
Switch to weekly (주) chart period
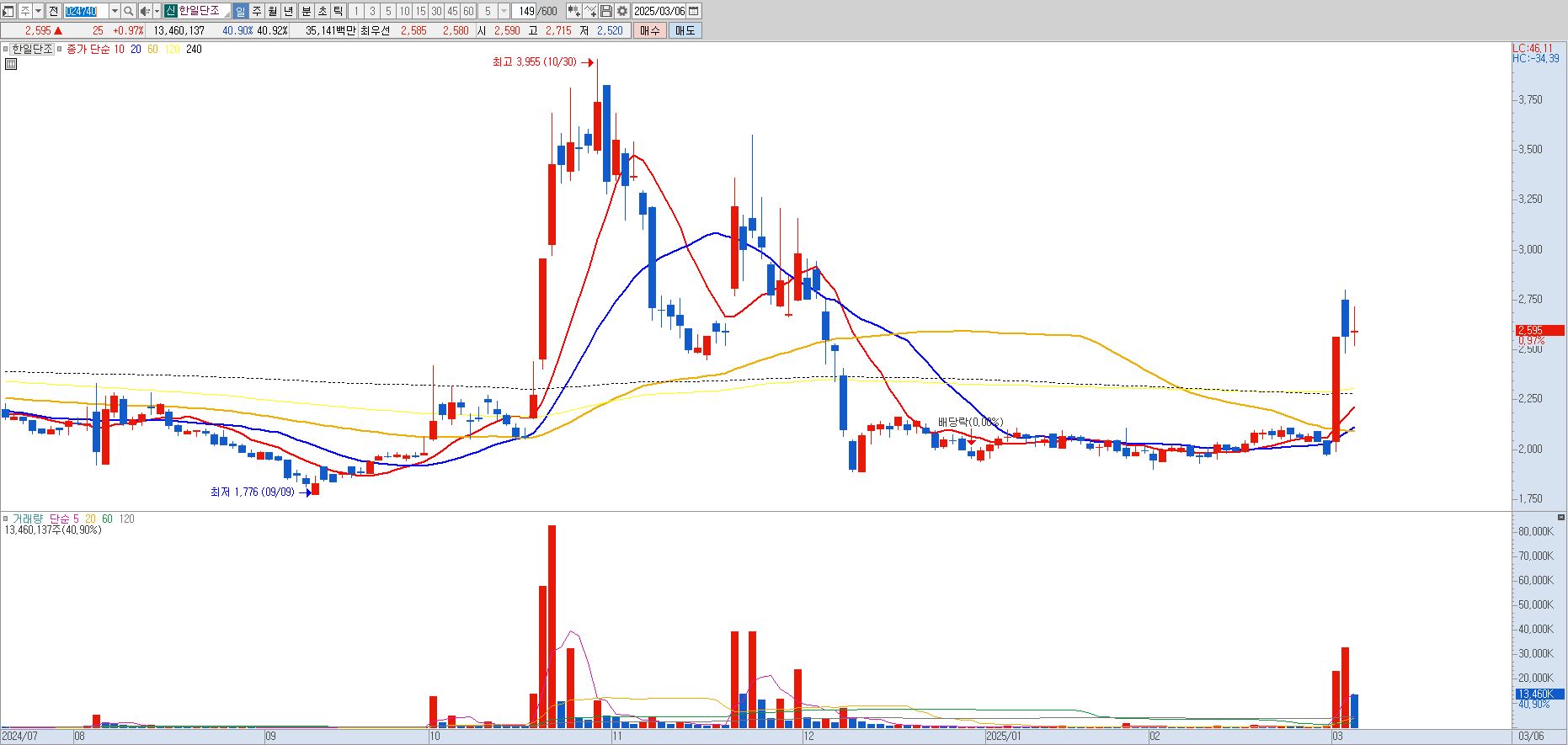coord(257,11)
